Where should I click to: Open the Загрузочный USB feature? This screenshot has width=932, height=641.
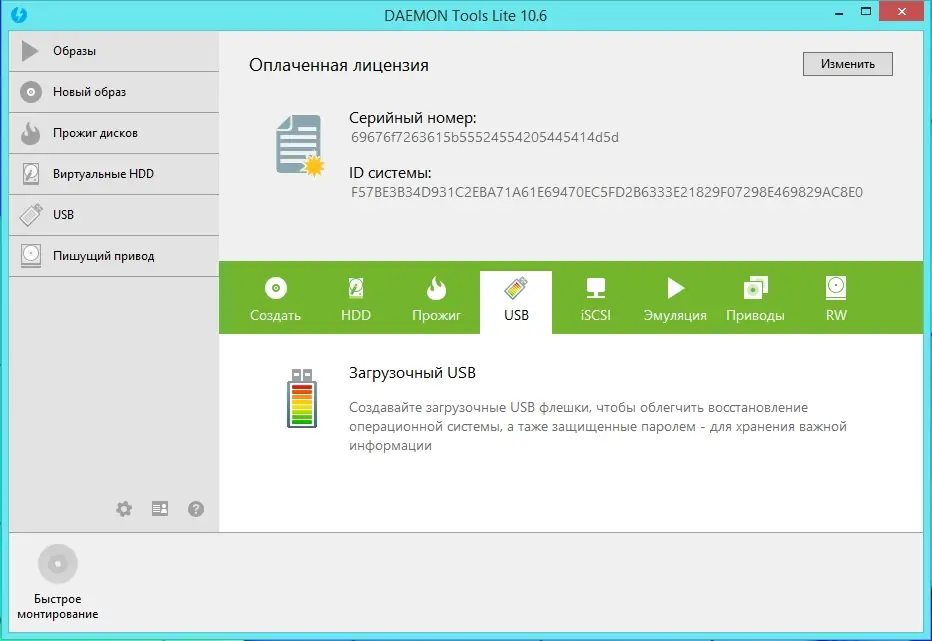[413, 372]
